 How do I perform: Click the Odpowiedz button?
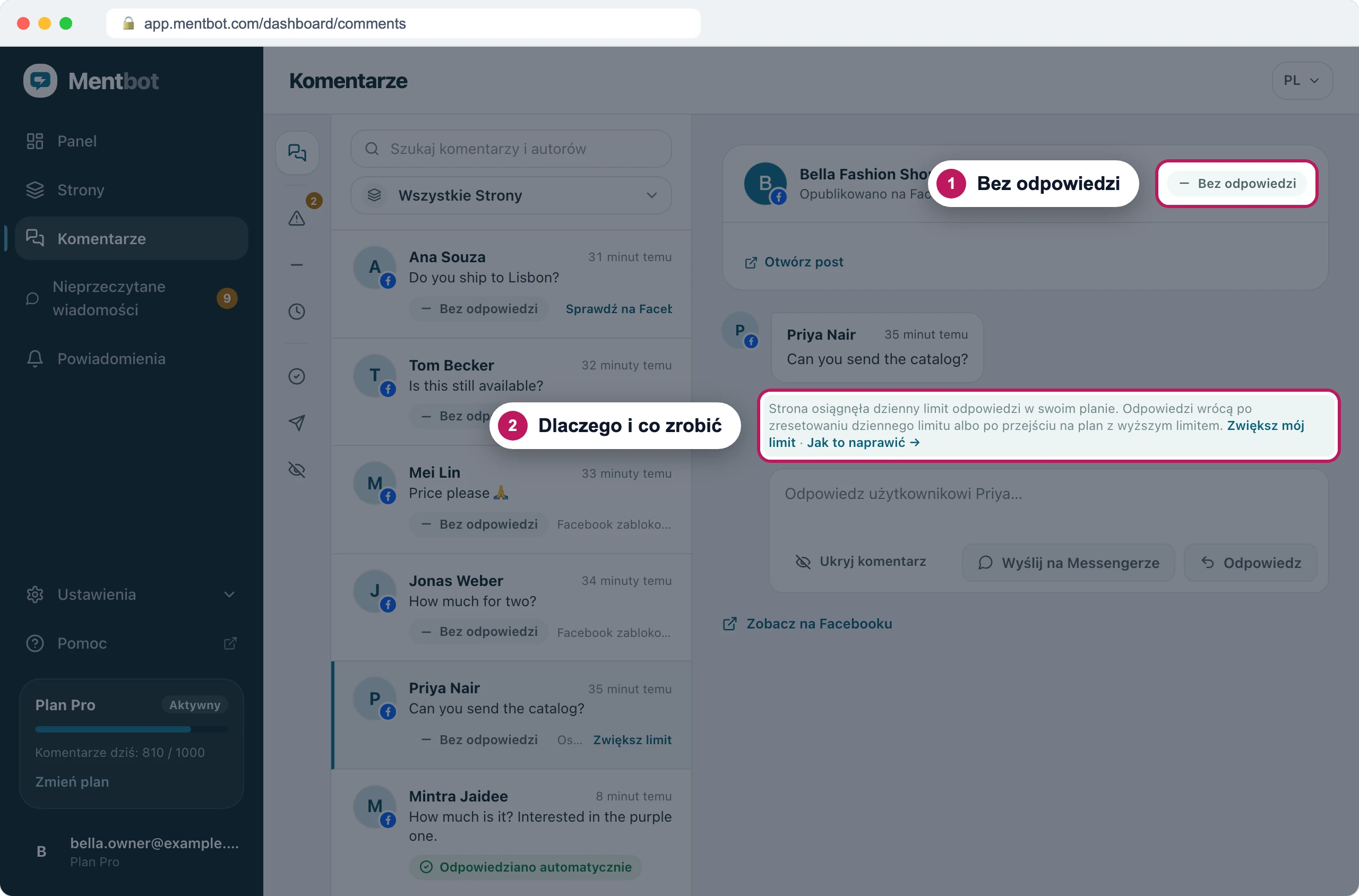click(1250, 563)
